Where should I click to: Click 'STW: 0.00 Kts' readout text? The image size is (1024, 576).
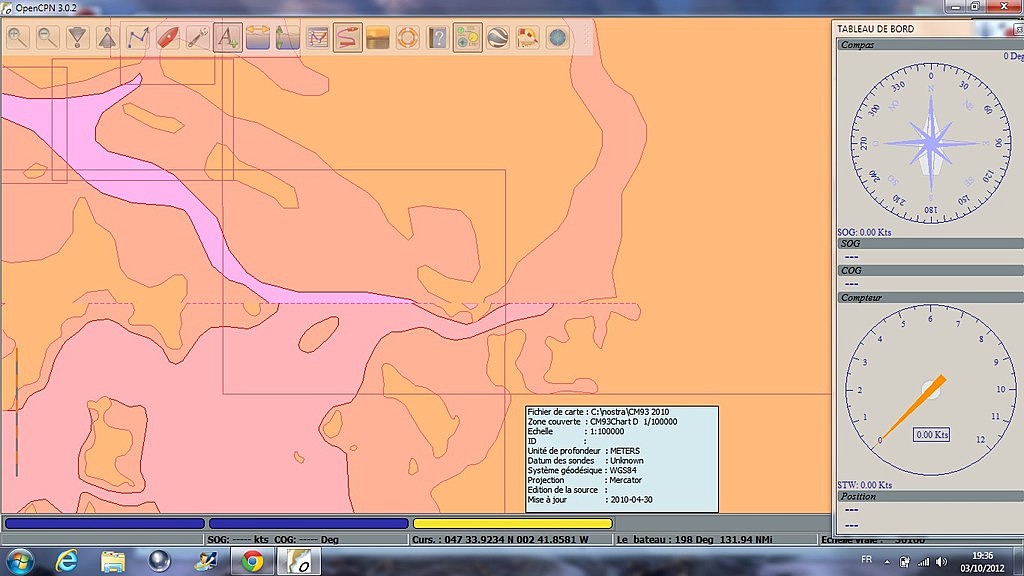point(865,485)
